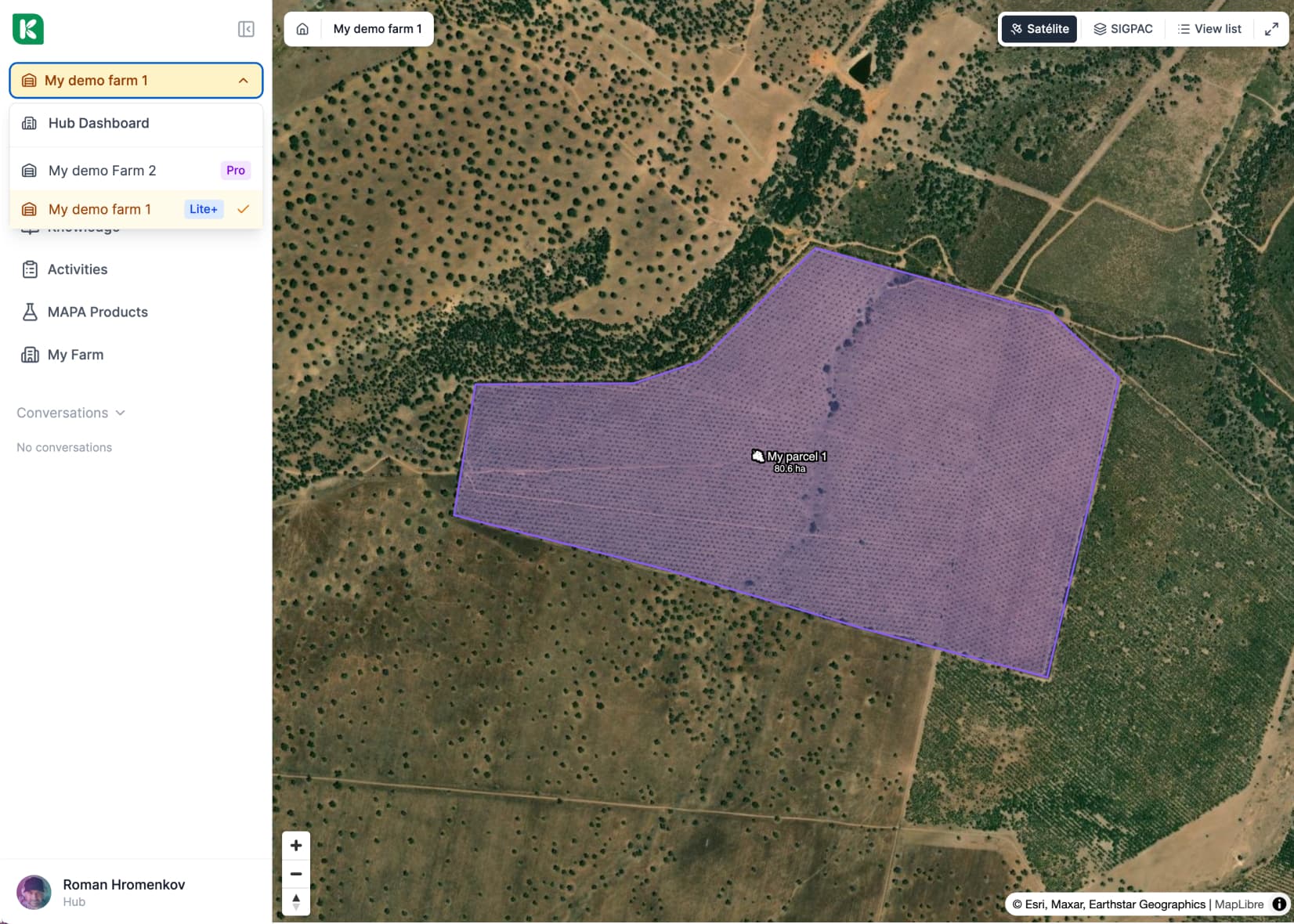
Task: Select My demo Farm 2 from the dropdown
Action: (x=102, y=170)
